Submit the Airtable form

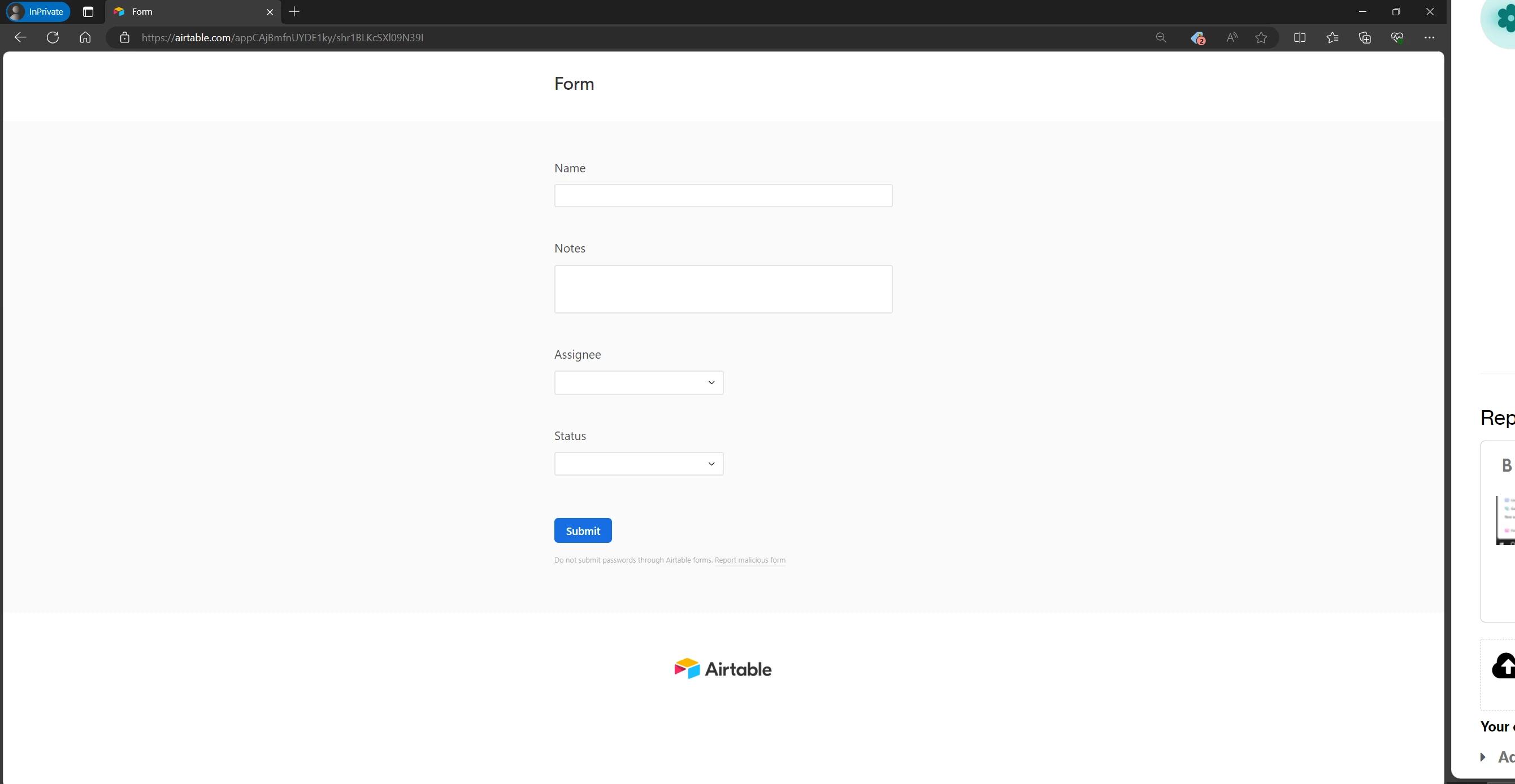click(x=583, y=531)
